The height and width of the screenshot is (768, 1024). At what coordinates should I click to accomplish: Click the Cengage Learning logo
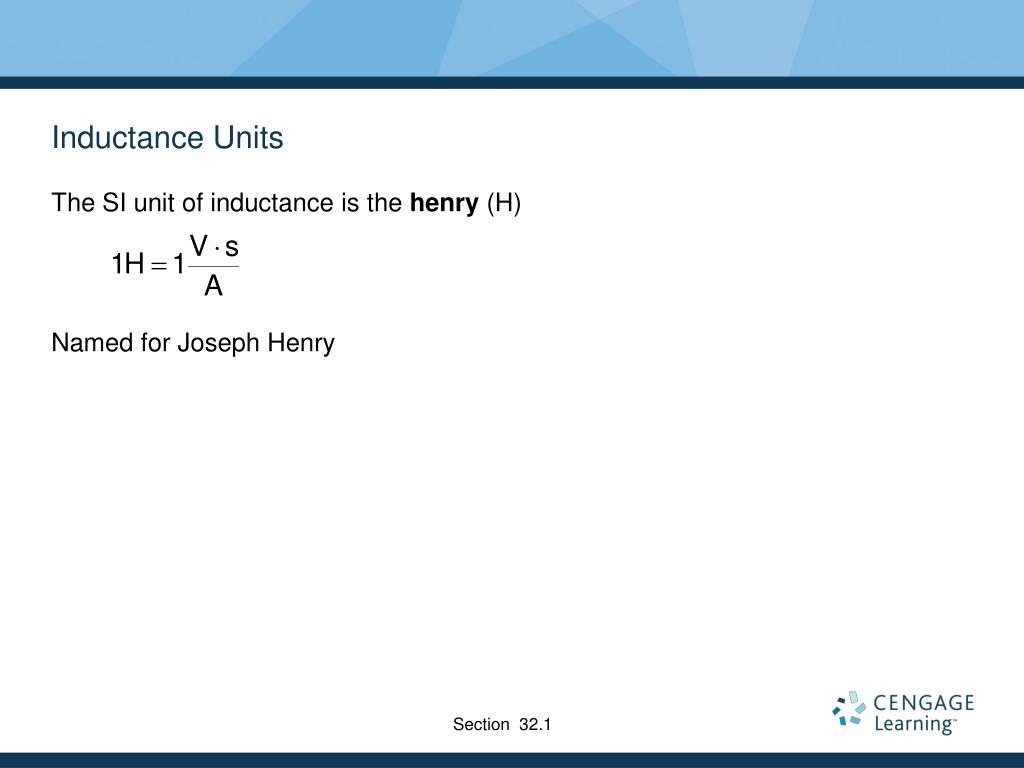point(903,712)
